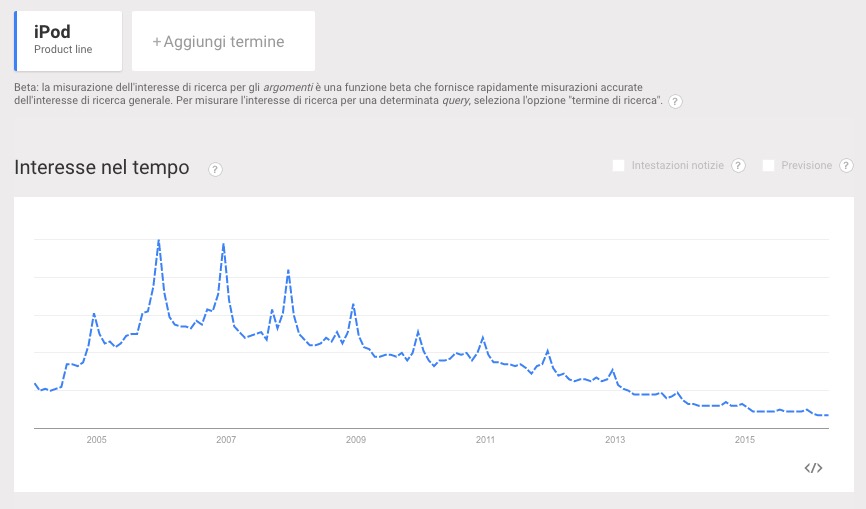866x509 pixels.
Task: Click the 2011 label on the time axis
Action: pos(485,439)
